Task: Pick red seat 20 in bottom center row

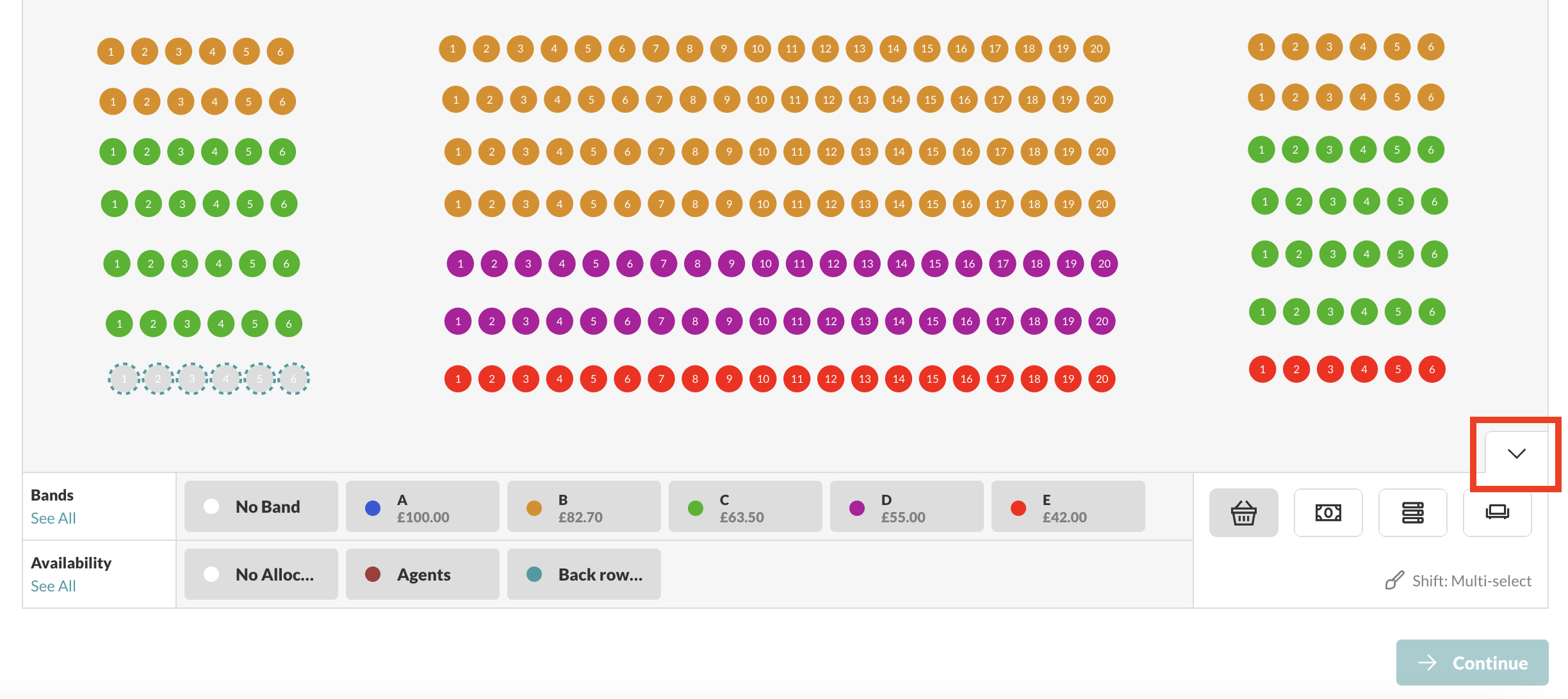Action: (x=1102, y=379)
